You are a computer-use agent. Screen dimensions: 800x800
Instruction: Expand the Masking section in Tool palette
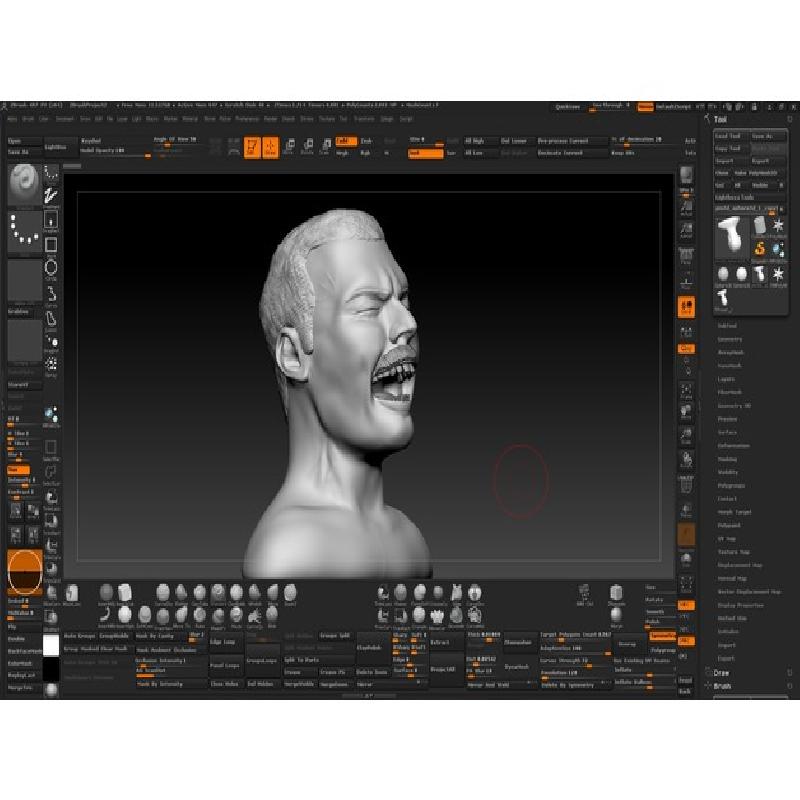727,459
